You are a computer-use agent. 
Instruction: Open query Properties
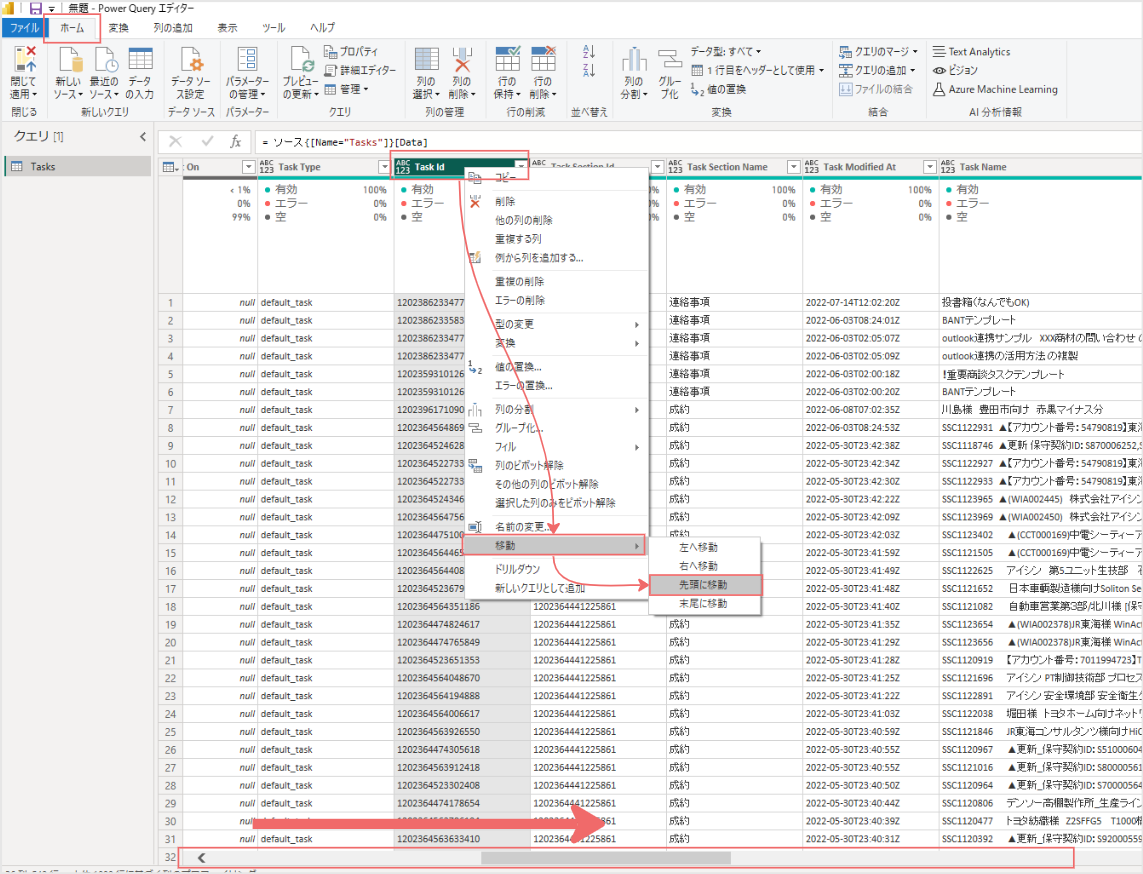pyautogui.click(x=351, y=52)
